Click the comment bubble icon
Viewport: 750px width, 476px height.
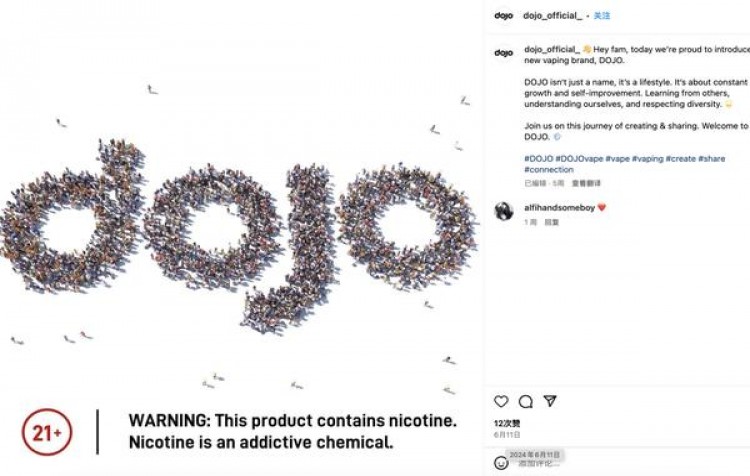click(525, 401)
